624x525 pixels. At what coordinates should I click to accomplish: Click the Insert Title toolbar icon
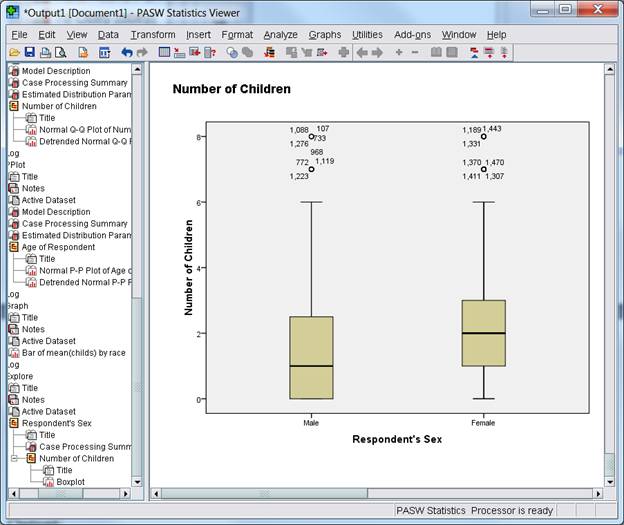pos(489,52)
